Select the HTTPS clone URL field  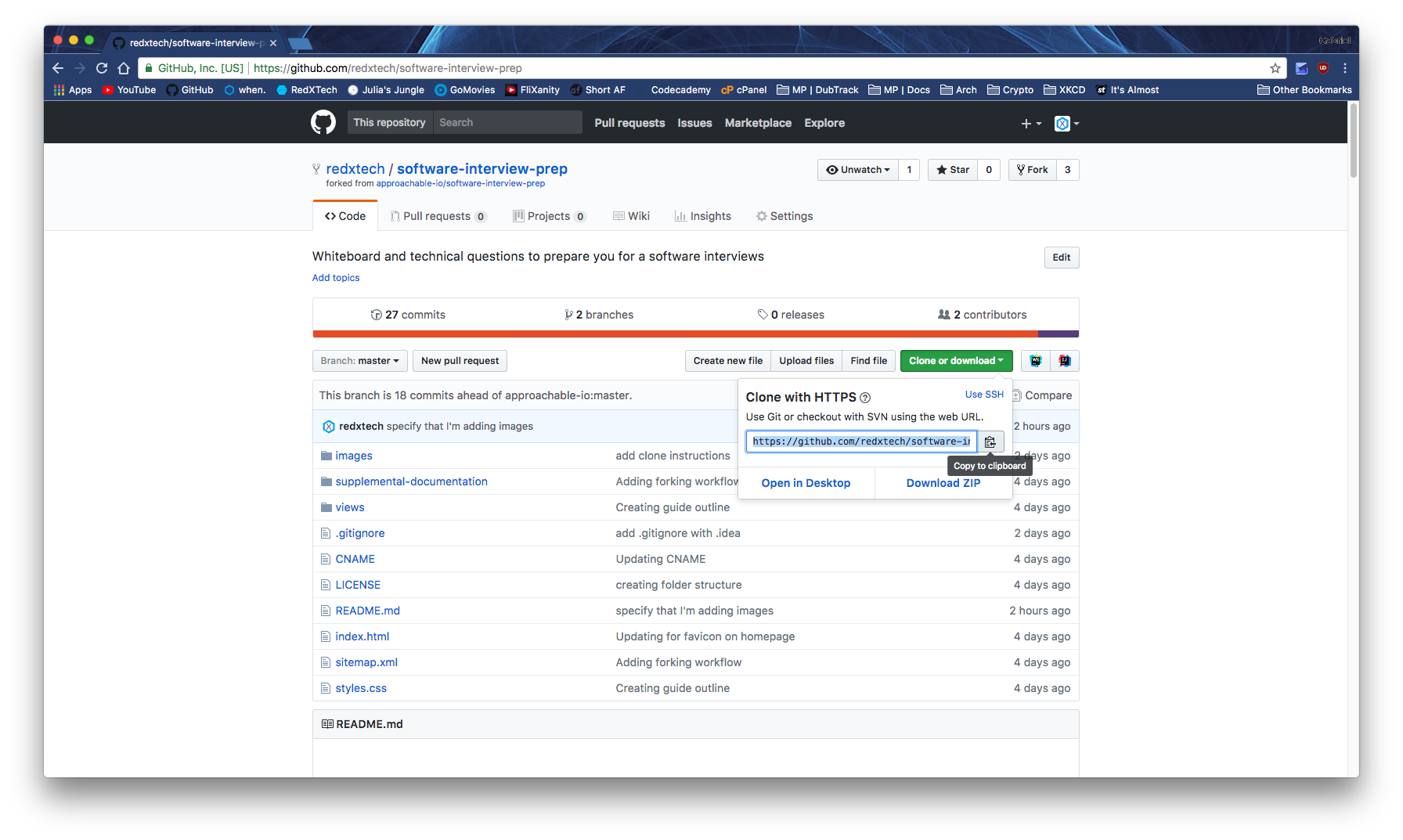click(x=861, y=442)
